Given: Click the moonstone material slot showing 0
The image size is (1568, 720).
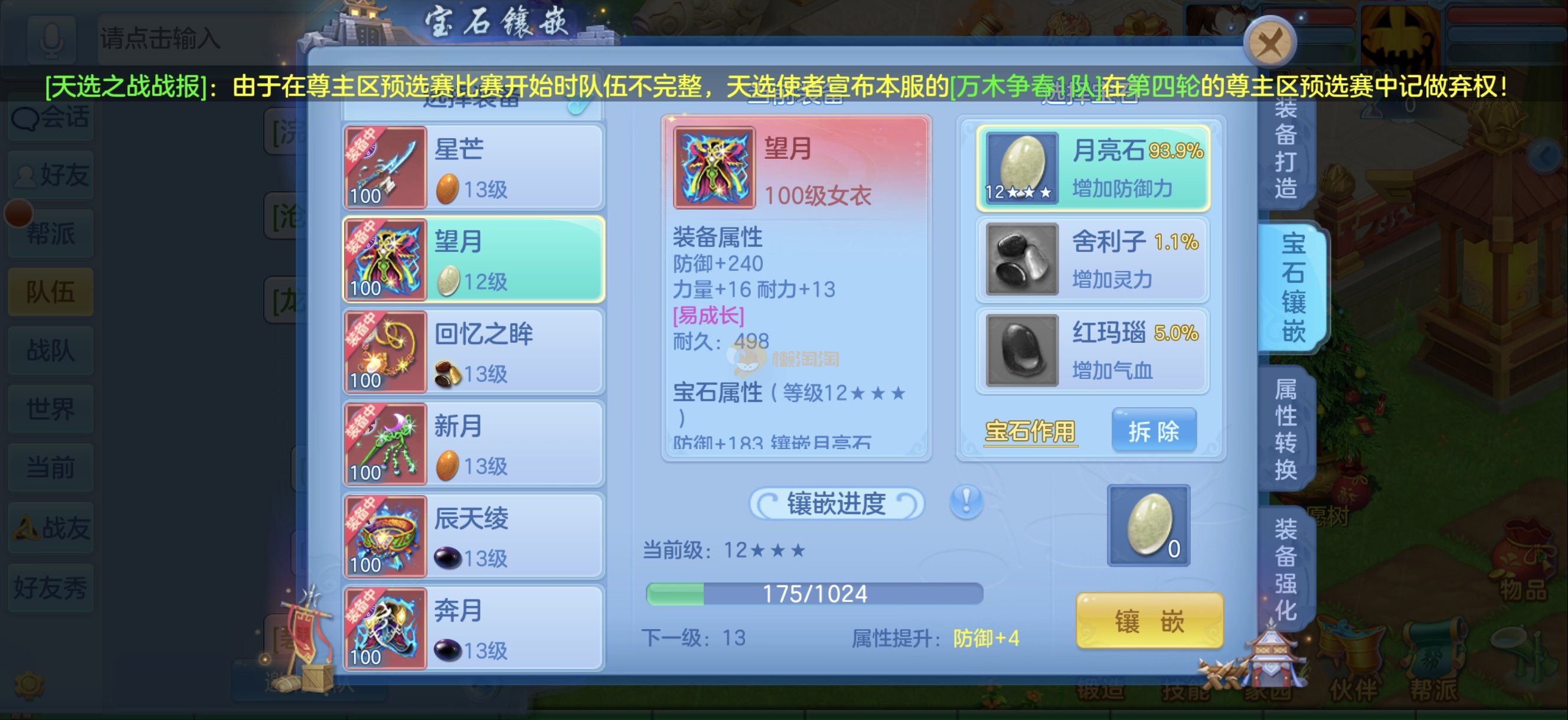Looking at the screenshot, I should [x=1149, y=525].
